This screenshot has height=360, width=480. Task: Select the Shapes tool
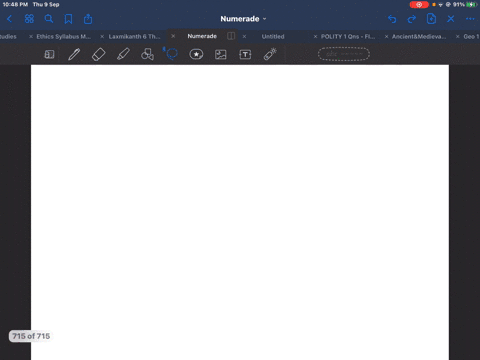pyautogui.click(x=147, y=54)
